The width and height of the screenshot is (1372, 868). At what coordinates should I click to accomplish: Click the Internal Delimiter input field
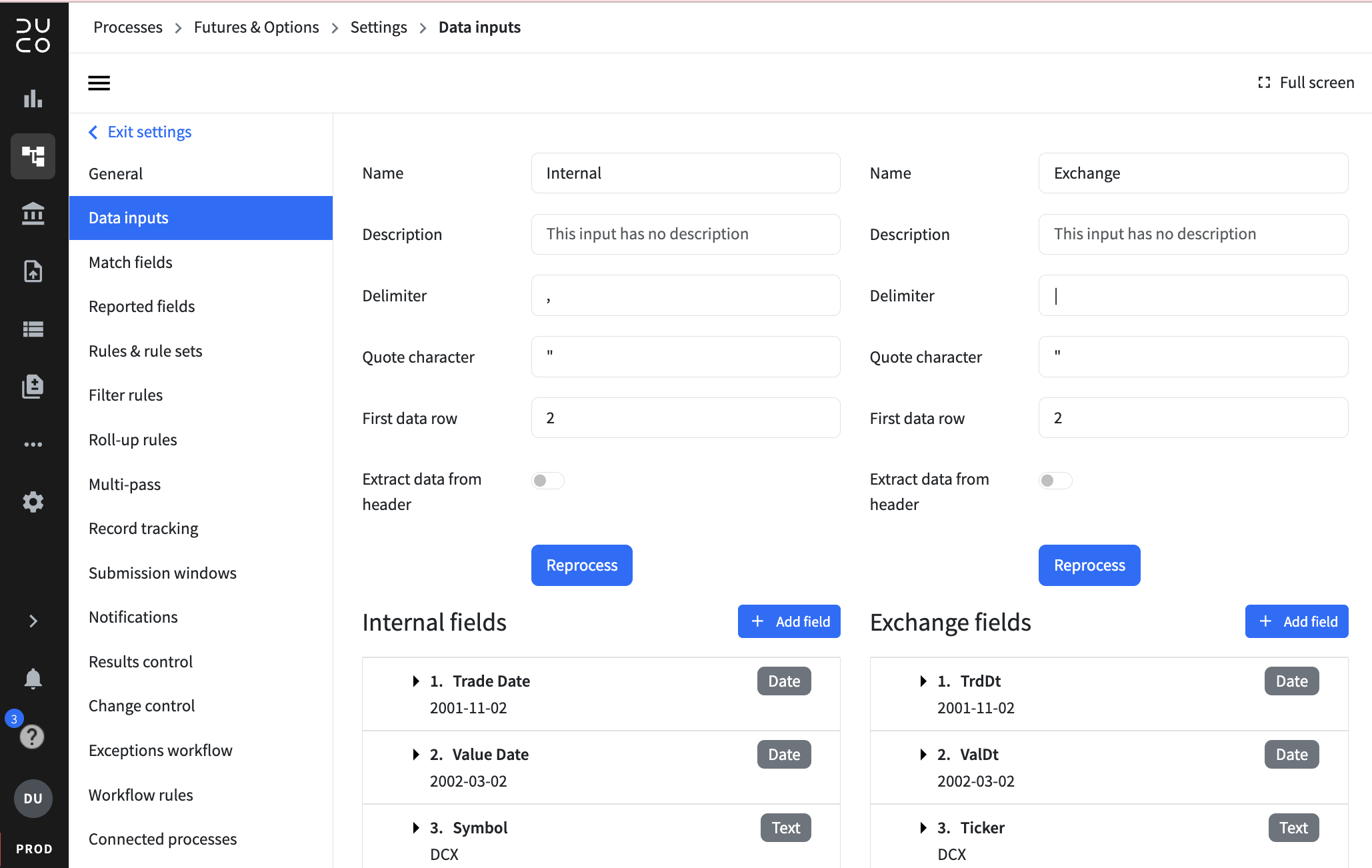tap(685, 295)
